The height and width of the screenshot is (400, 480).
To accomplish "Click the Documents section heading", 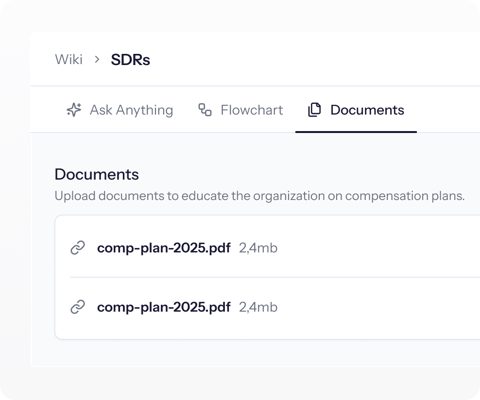I will (97, 174).
